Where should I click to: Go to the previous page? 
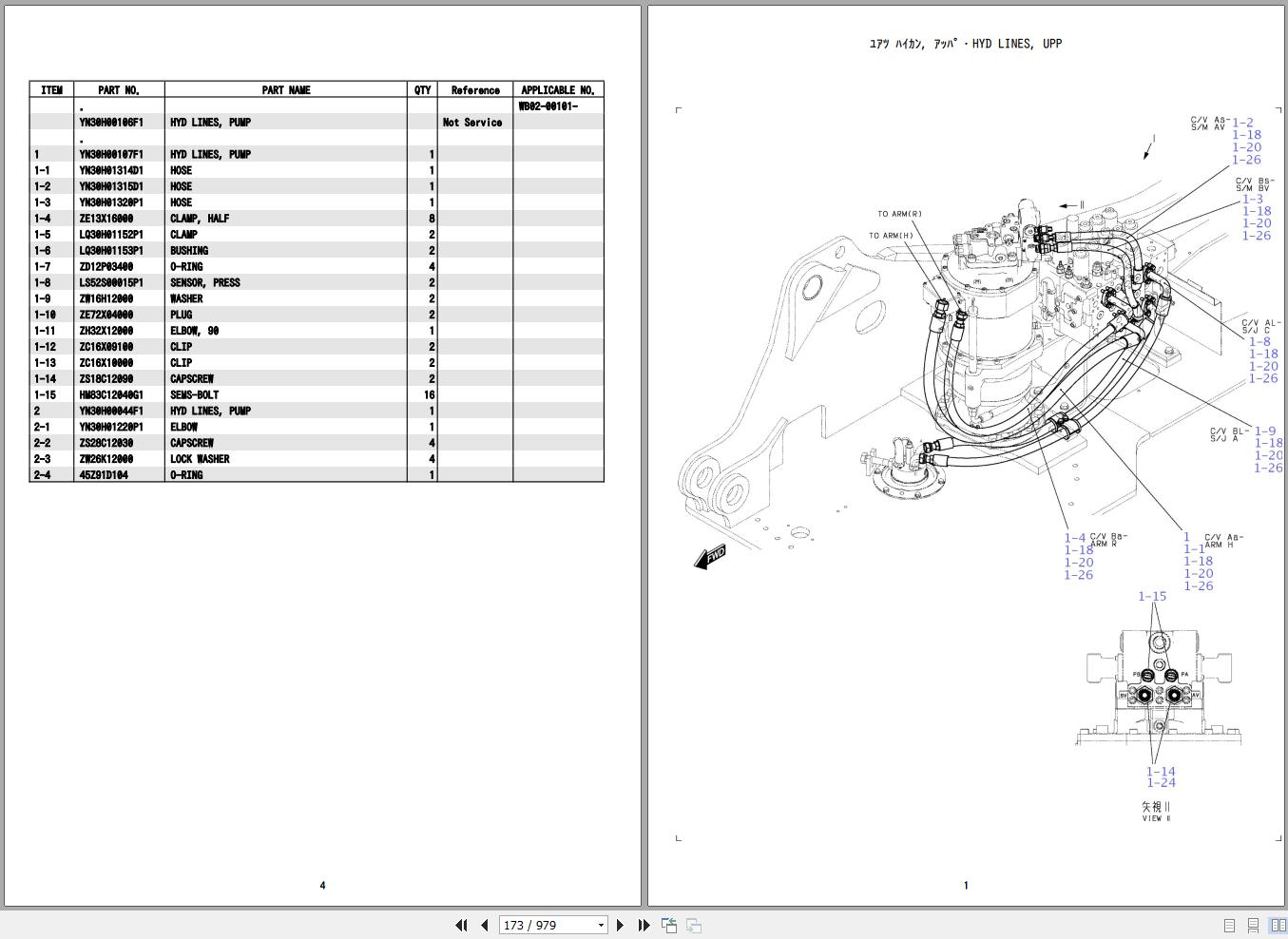(x=485, y=925)
